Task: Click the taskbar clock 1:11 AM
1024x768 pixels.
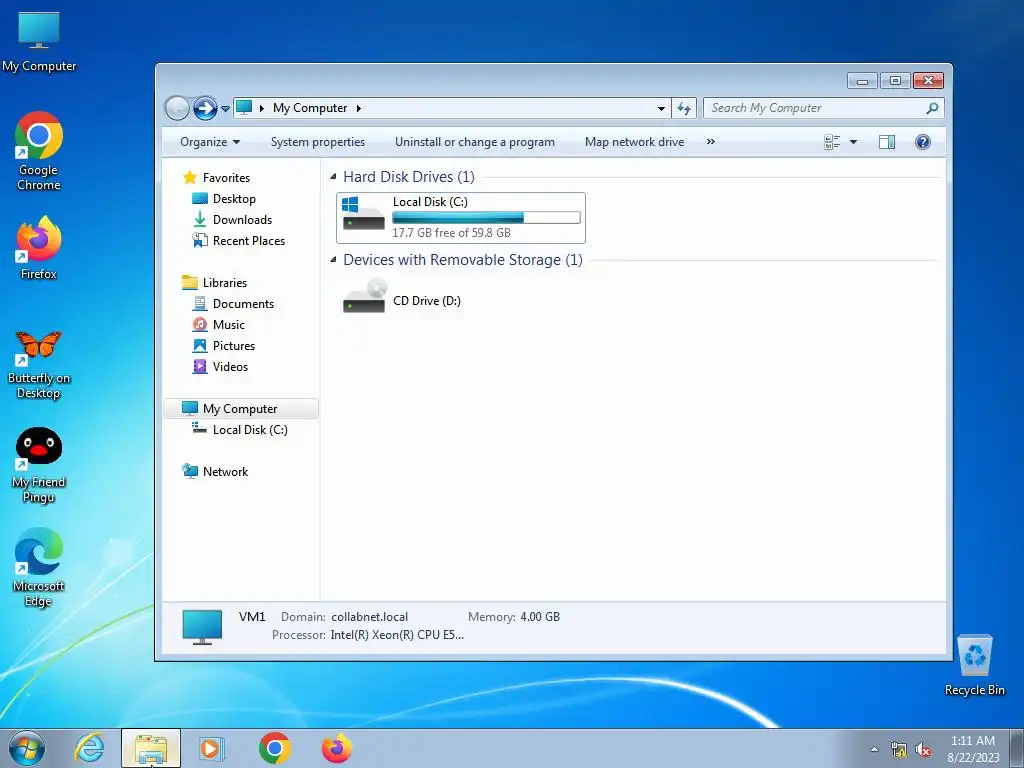Action: pos(973,741)
